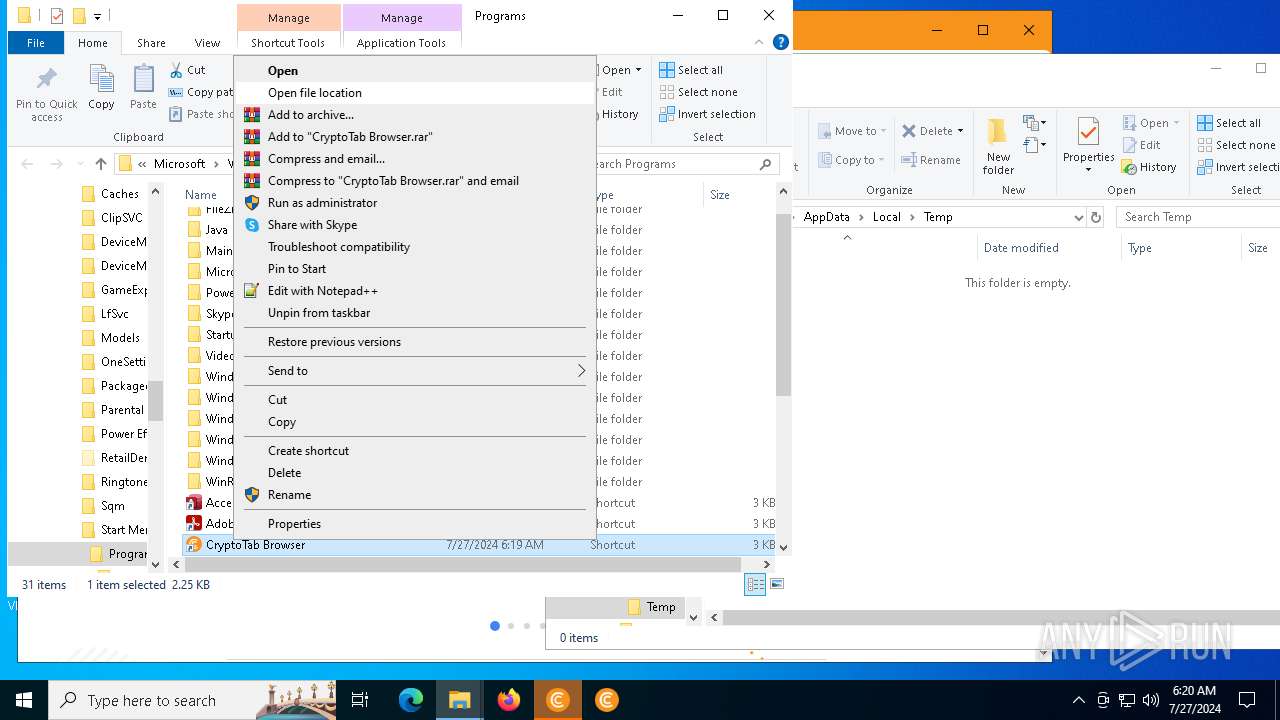Expand the Send to submenu
1280x720 pixels.
(x=415, y=370)
